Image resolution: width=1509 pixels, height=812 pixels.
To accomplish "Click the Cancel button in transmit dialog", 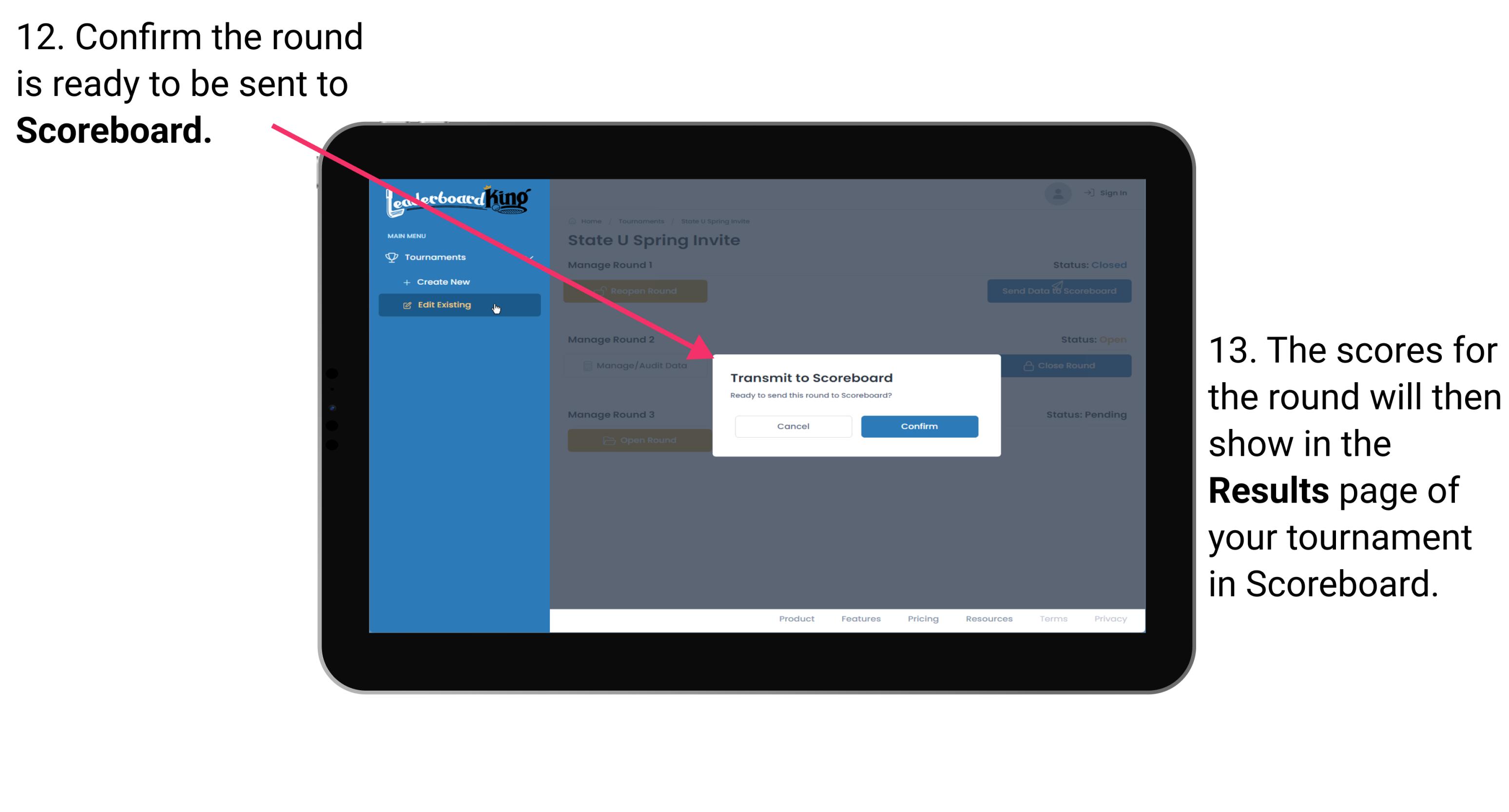I will [793, 426].
